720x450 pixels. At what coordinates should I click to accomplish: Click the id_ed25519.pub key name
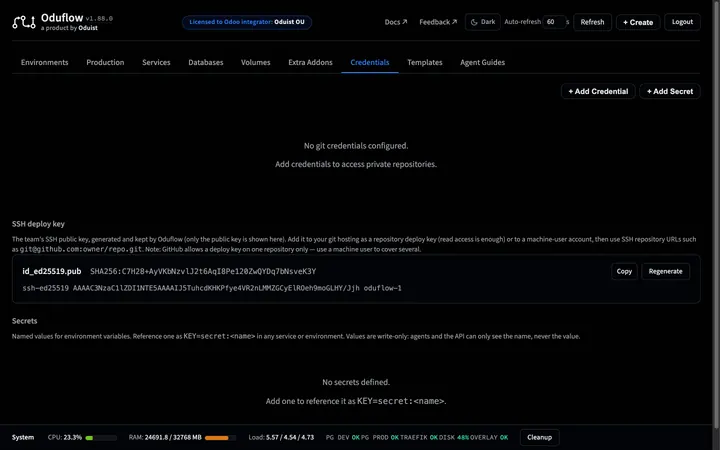(52, 271)
